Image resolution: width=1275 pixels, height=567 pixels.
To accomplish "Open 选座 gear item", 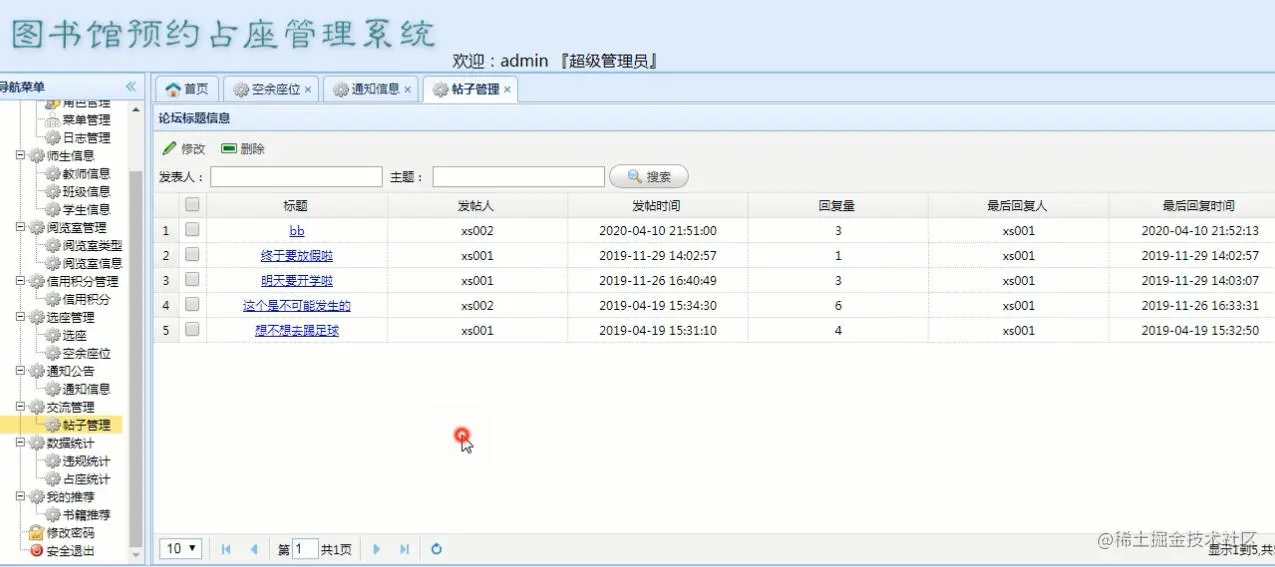I will 66,336.
